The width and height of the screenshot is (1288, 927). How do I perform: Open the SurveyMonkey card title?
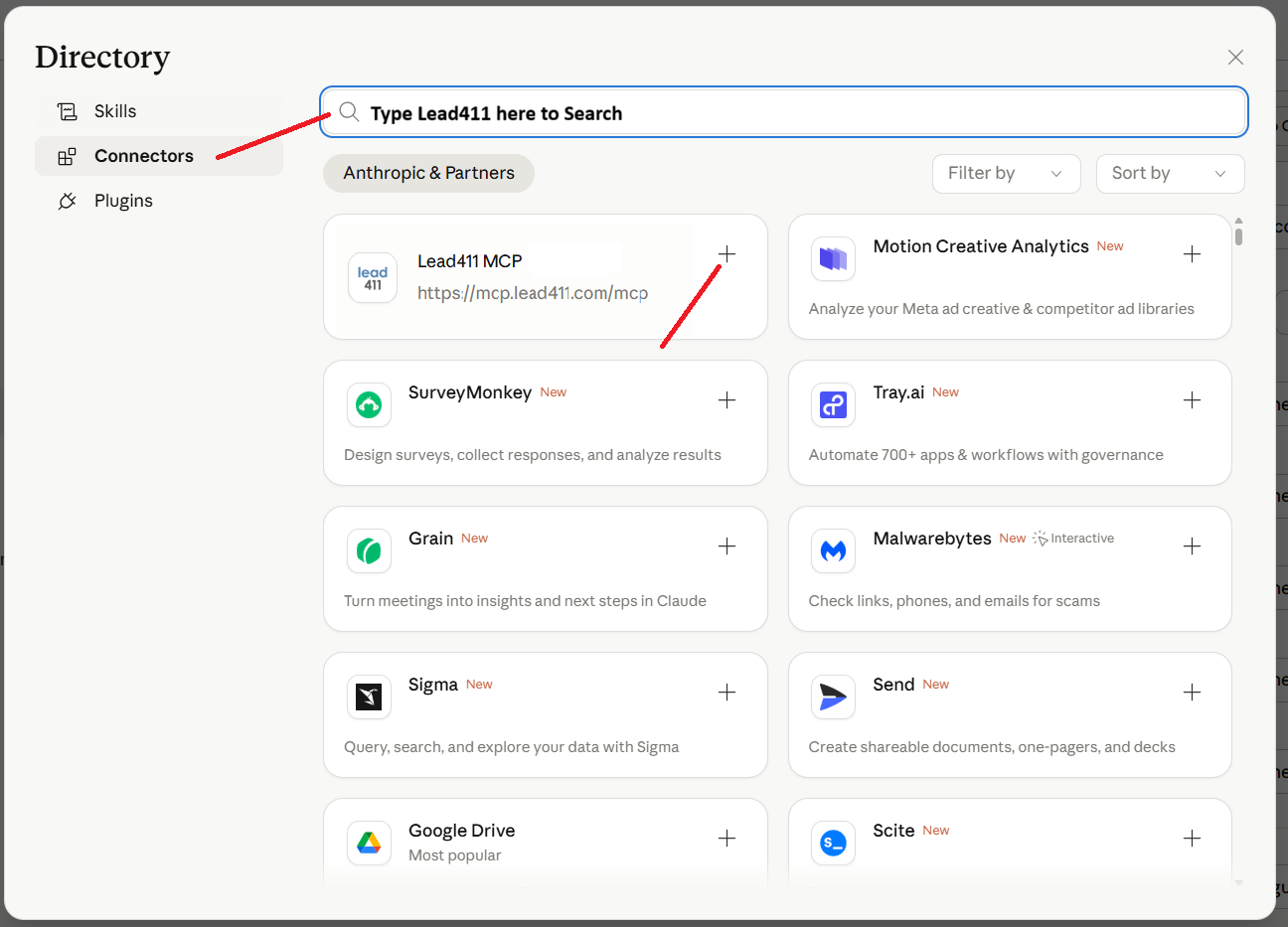coord(470,392)
